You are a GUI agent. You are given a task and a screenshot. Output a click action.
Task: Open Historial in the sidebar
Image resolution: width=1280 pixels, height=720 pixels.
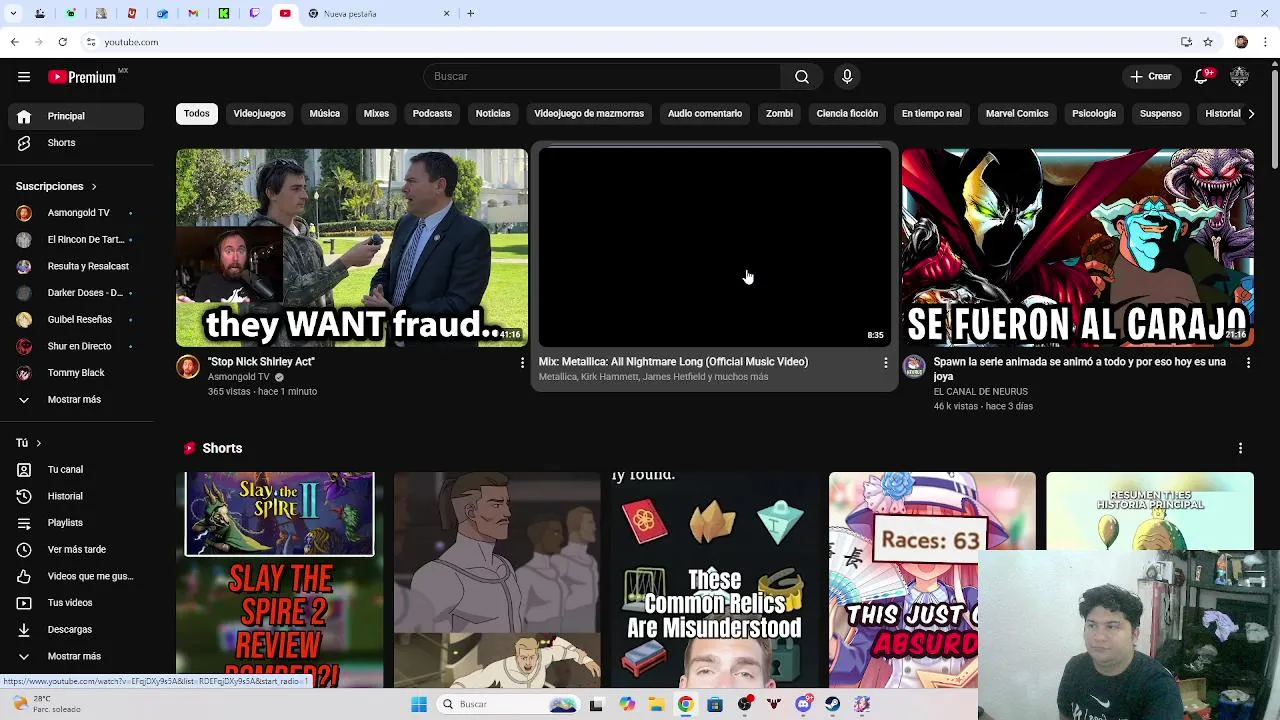click(x=76, y=496)
